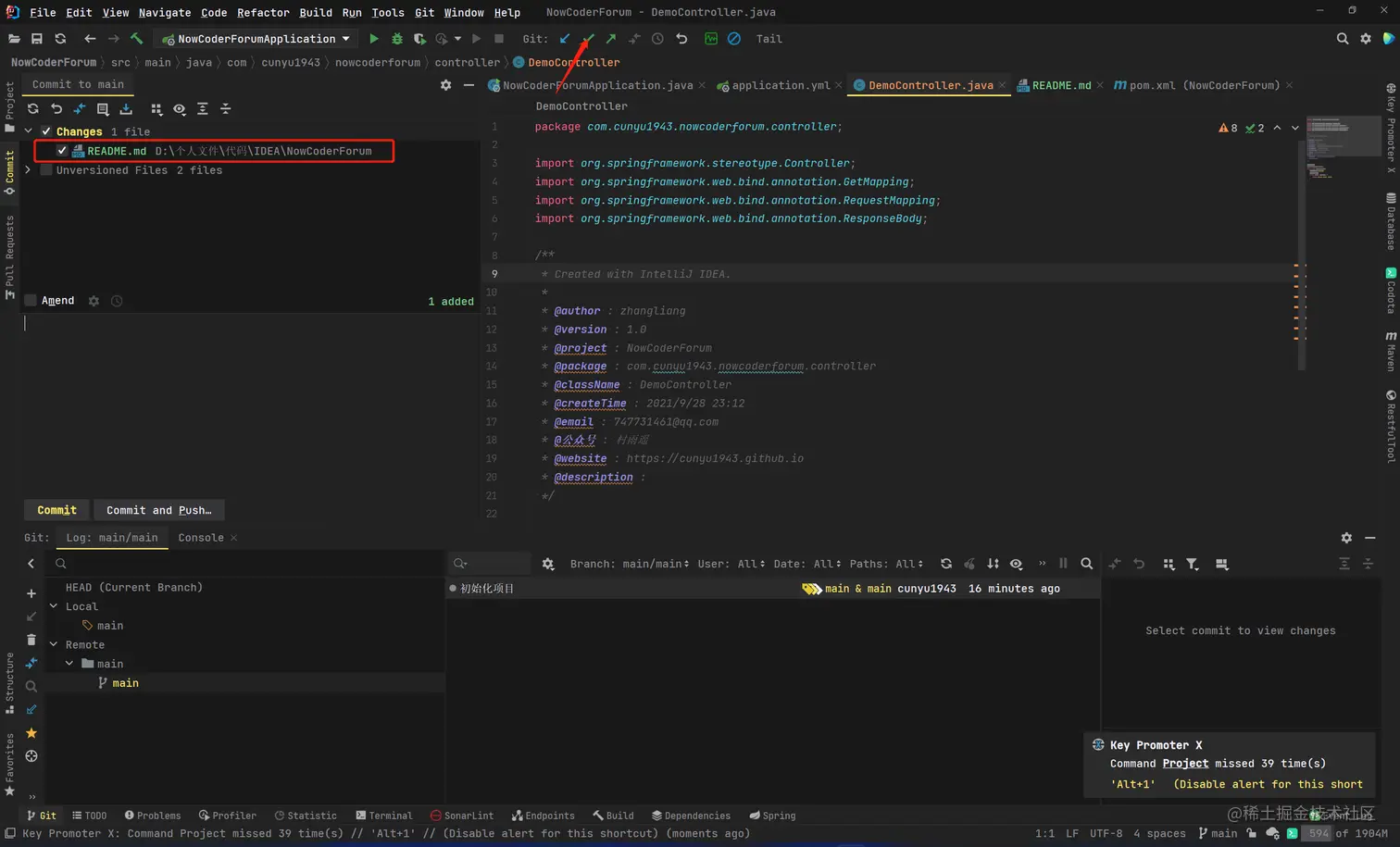Open the Terminal tool window tab
This screenshot has width=1400, height=847.
click(384, 816)
